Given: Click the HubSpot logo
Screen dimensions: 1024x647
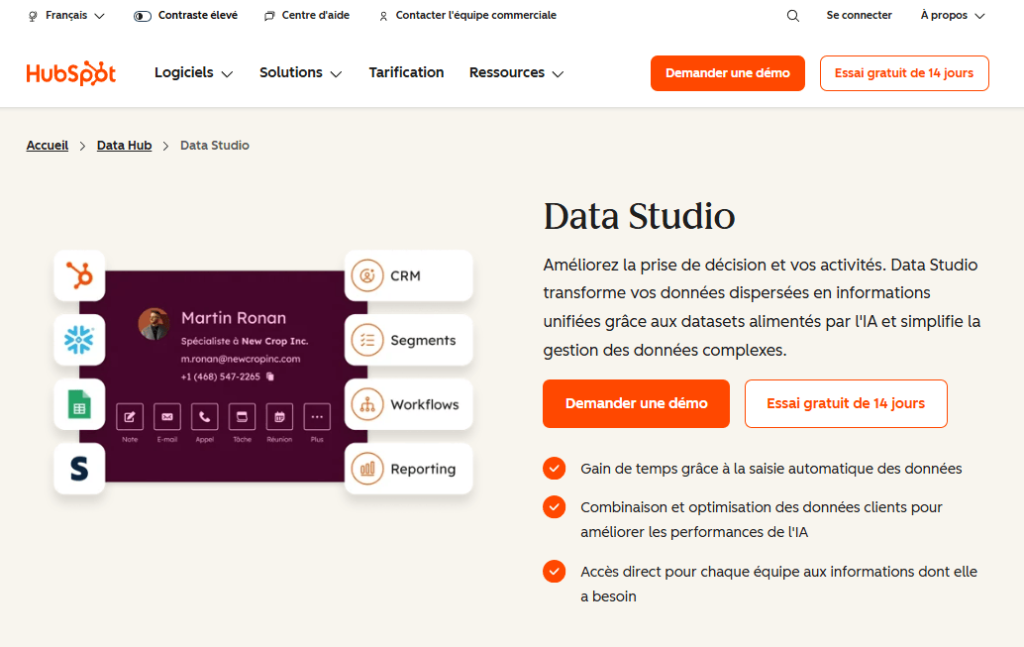Looking at the screenshot, I should [x=71, y=73].
